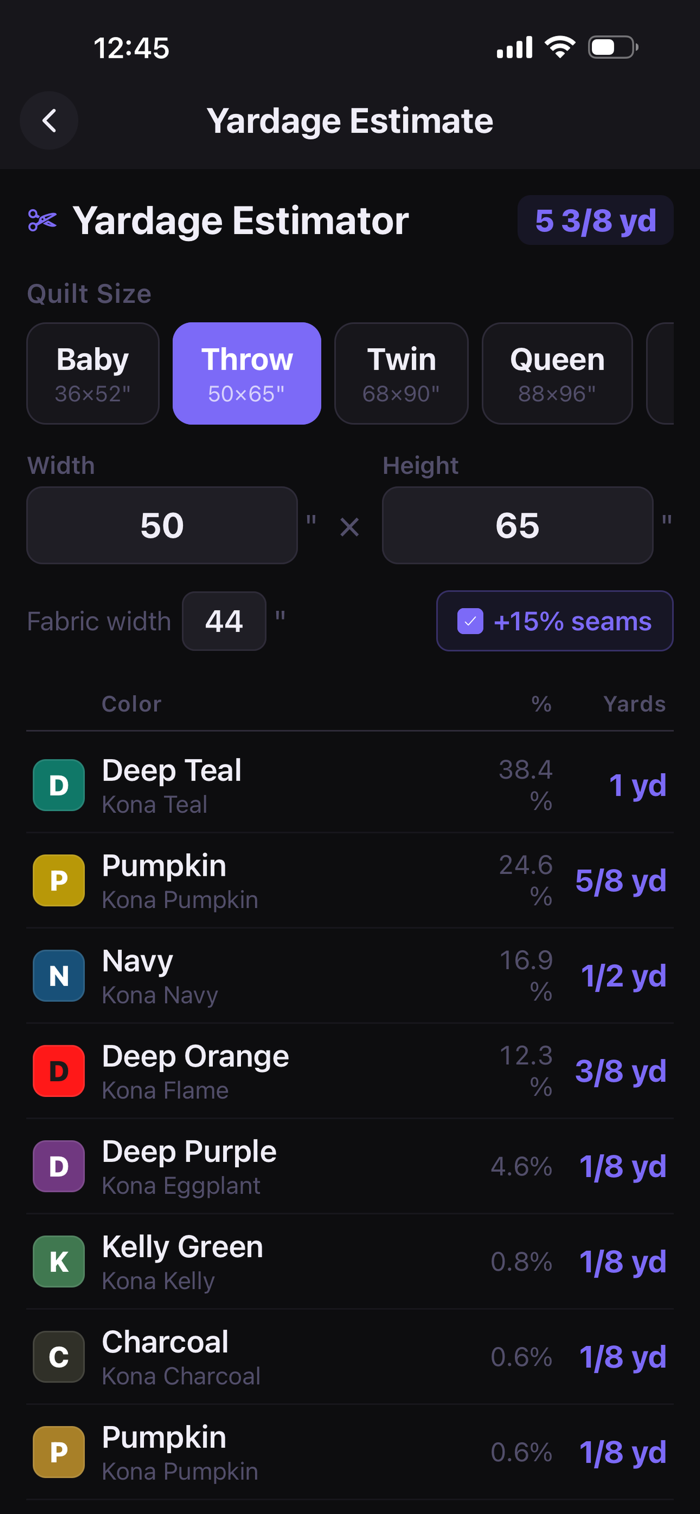700x1514 pixels.
Task: Click the Width input field
Action: 162,525
